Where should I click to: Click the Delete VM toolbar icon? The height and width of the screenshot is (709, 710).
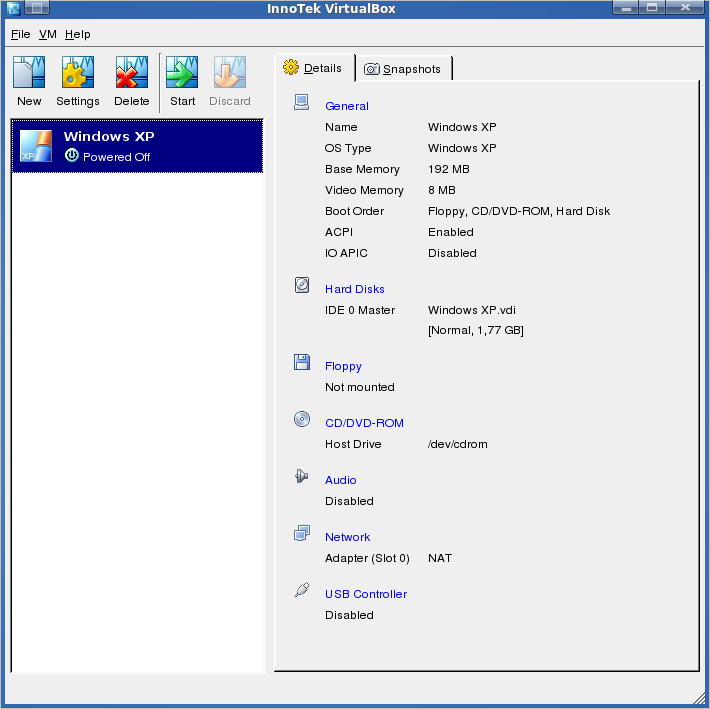pos(131,74)
